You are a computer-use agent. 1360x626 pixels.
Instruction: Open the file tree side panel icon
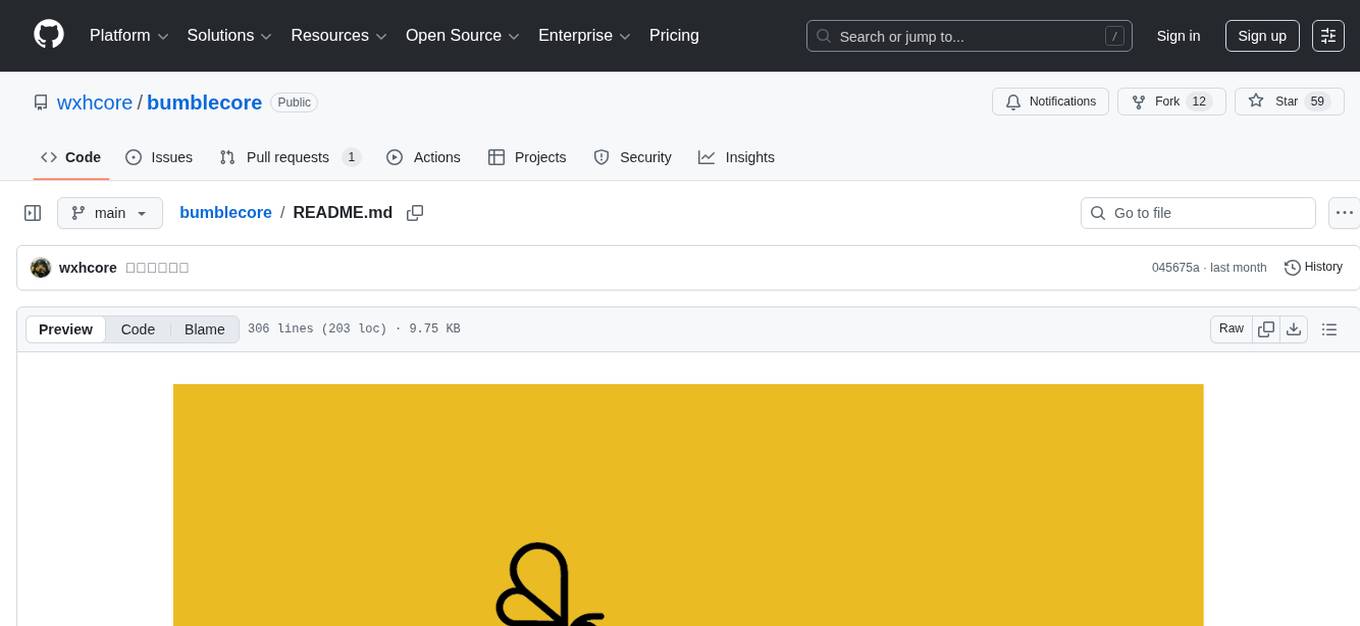(x=33, y=212)
